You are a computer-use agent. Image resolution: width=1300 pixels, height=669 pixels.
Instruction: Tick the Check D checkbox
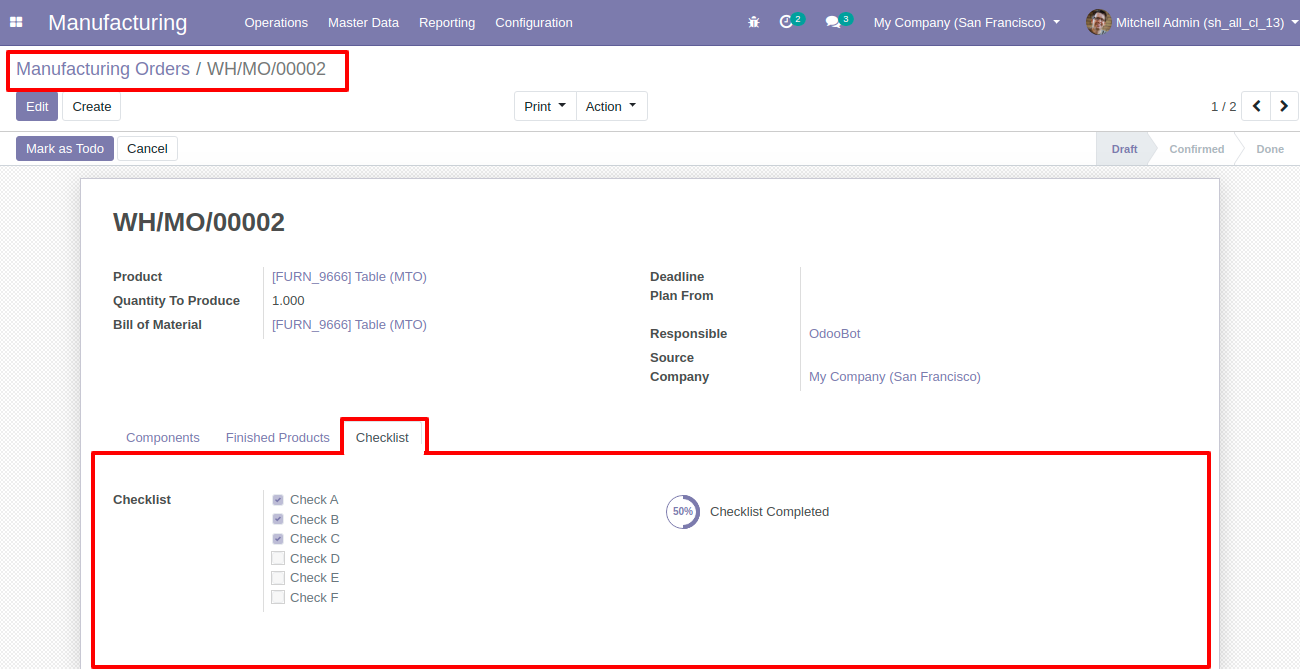coord(278,558)
